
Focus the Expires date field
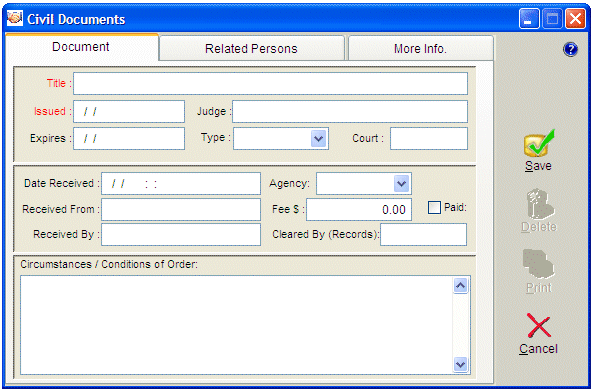(x=129, y=139)
